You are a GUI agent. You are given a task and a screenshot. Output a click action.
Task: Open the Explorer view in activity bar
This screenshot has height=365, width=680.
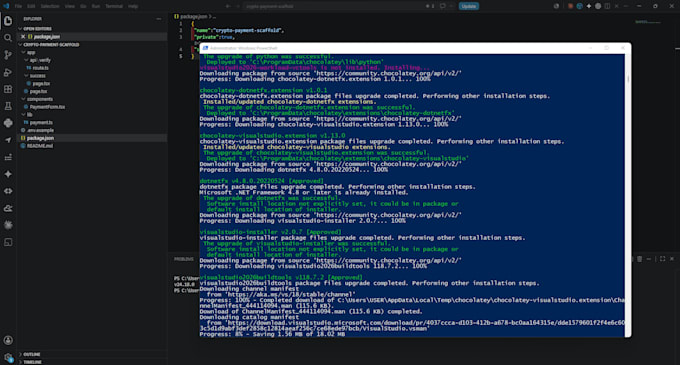pos(8,21)
